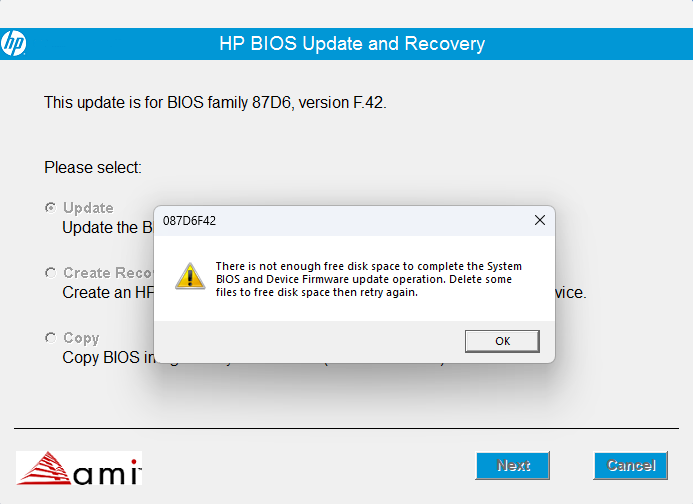Cancel the BIOS update wizard

pyautogui.click(x=630, y=465)
